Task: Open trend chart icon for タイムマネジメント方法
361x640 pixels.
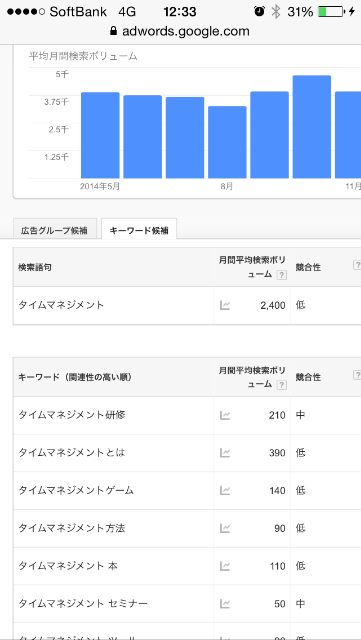Action: (225, 528)
